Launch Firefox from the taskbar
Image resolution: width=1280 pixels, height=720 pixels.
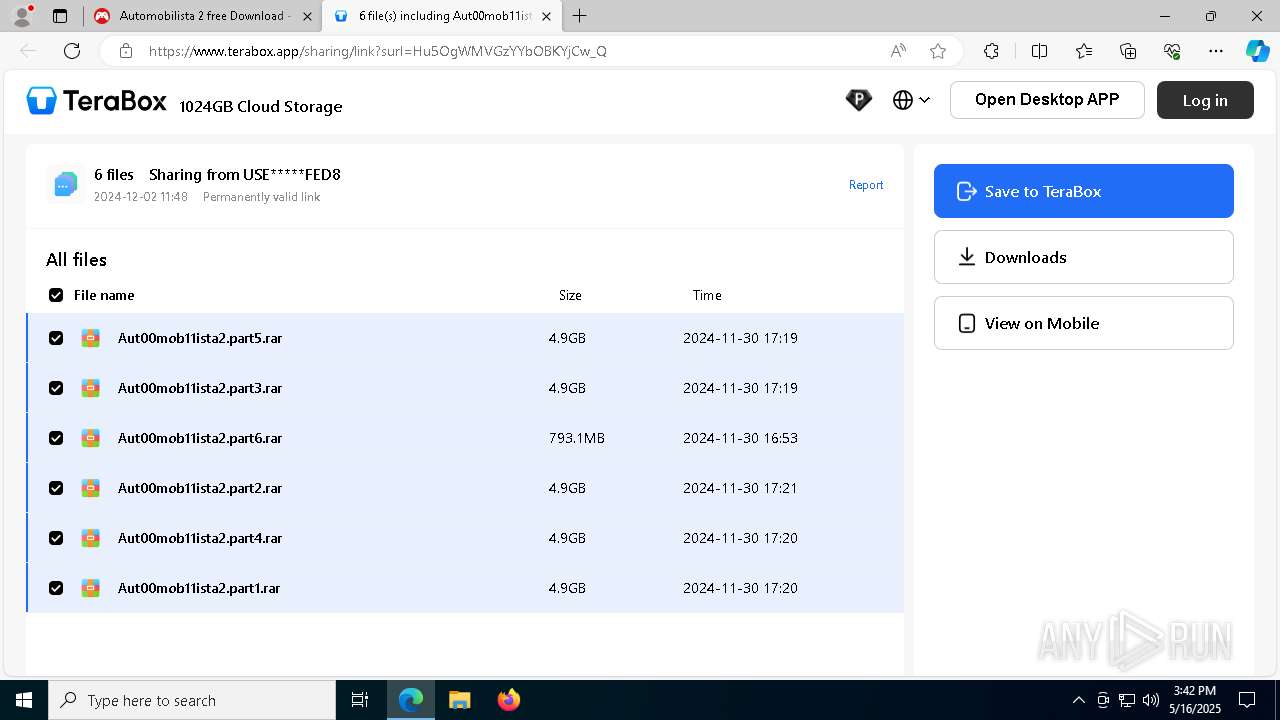(508, 700)
